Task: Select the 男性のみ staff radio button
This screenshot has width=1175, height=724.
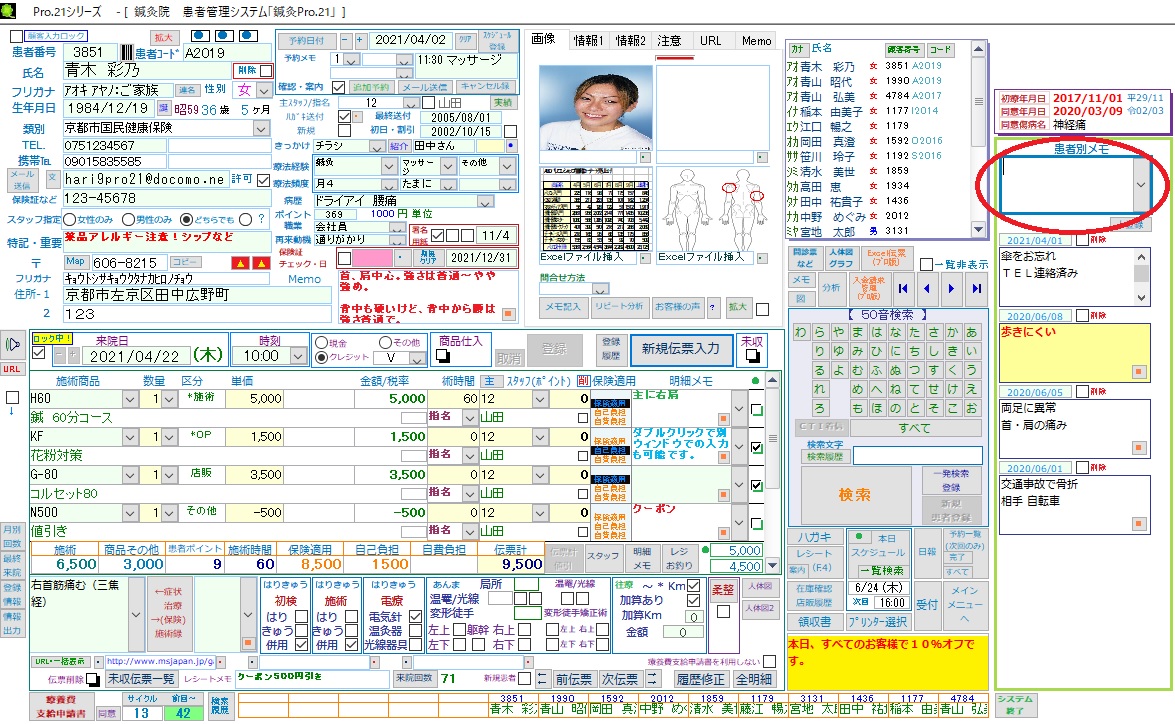Action: pos(128,220)
